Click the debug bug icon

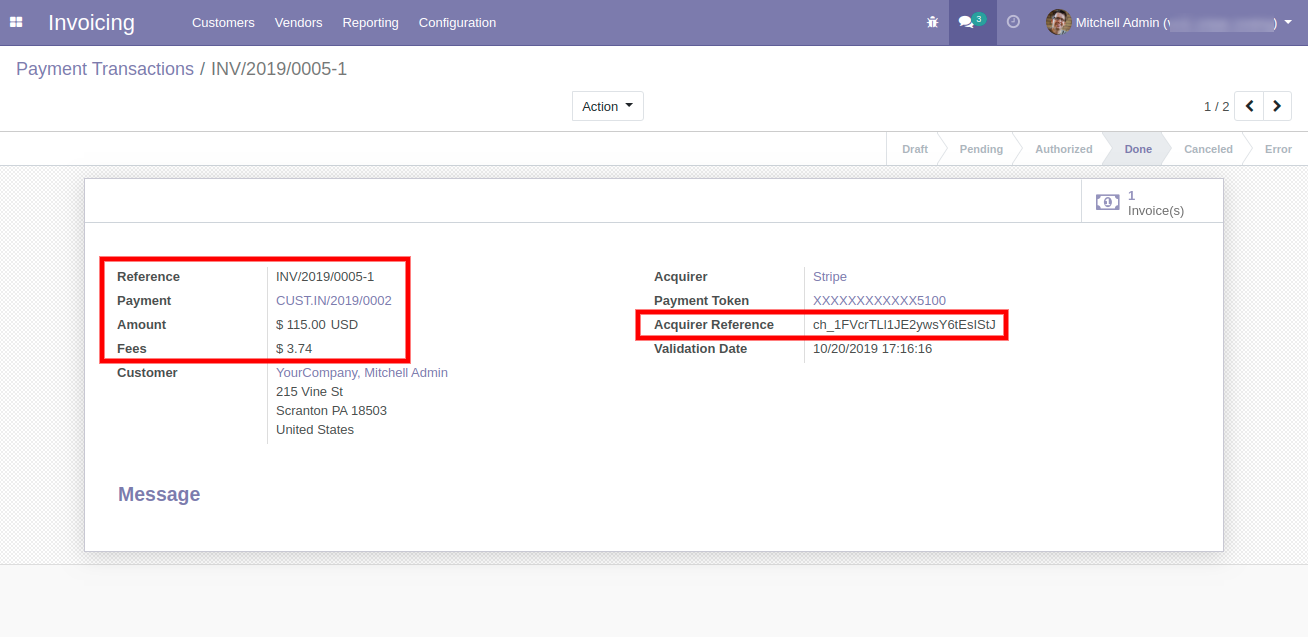[932, 22]
